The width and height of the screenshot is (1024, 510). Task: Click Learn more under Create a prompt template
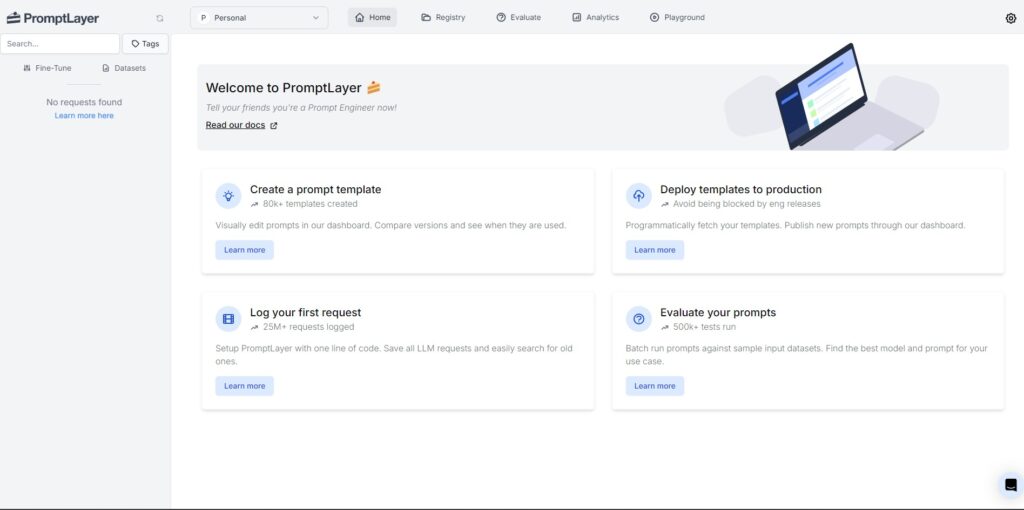(244, 250)
